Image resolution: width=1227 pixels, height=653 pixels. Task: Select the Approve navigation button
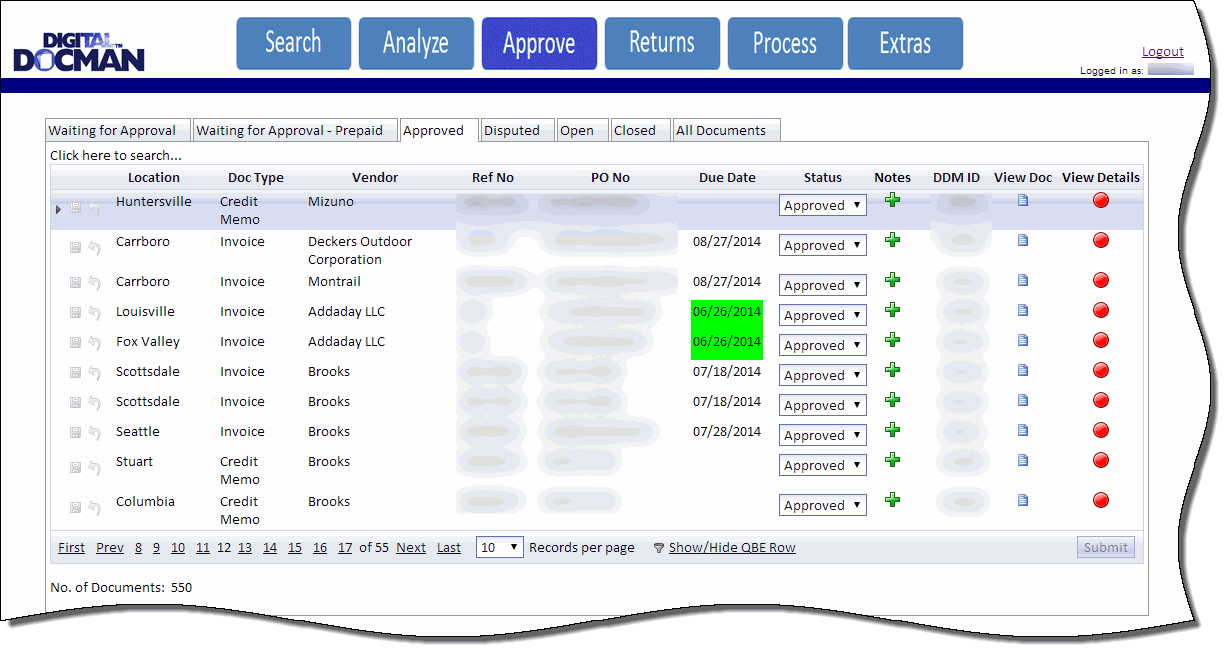coord(539,44)
